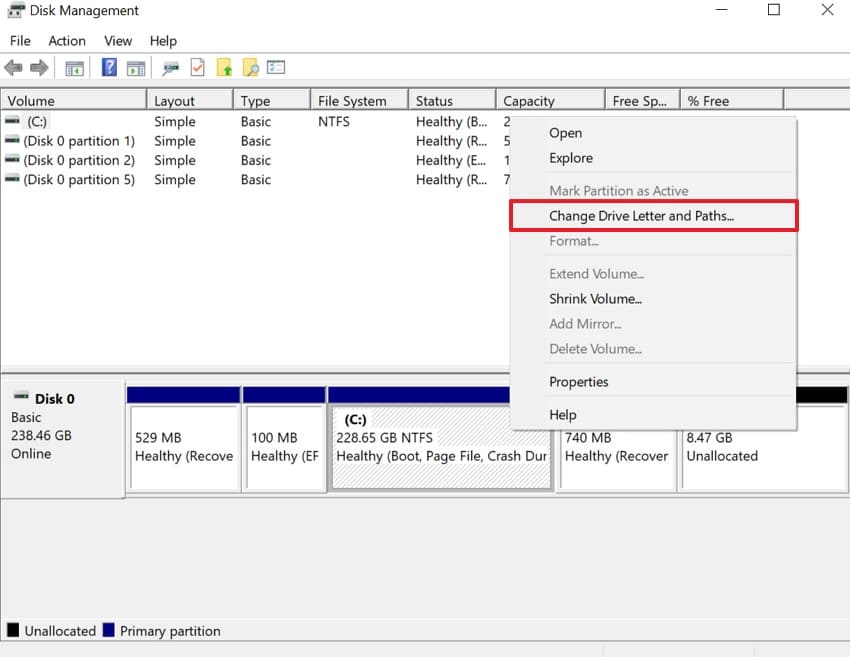Open the Help menu in menu bar

(163, 41)
